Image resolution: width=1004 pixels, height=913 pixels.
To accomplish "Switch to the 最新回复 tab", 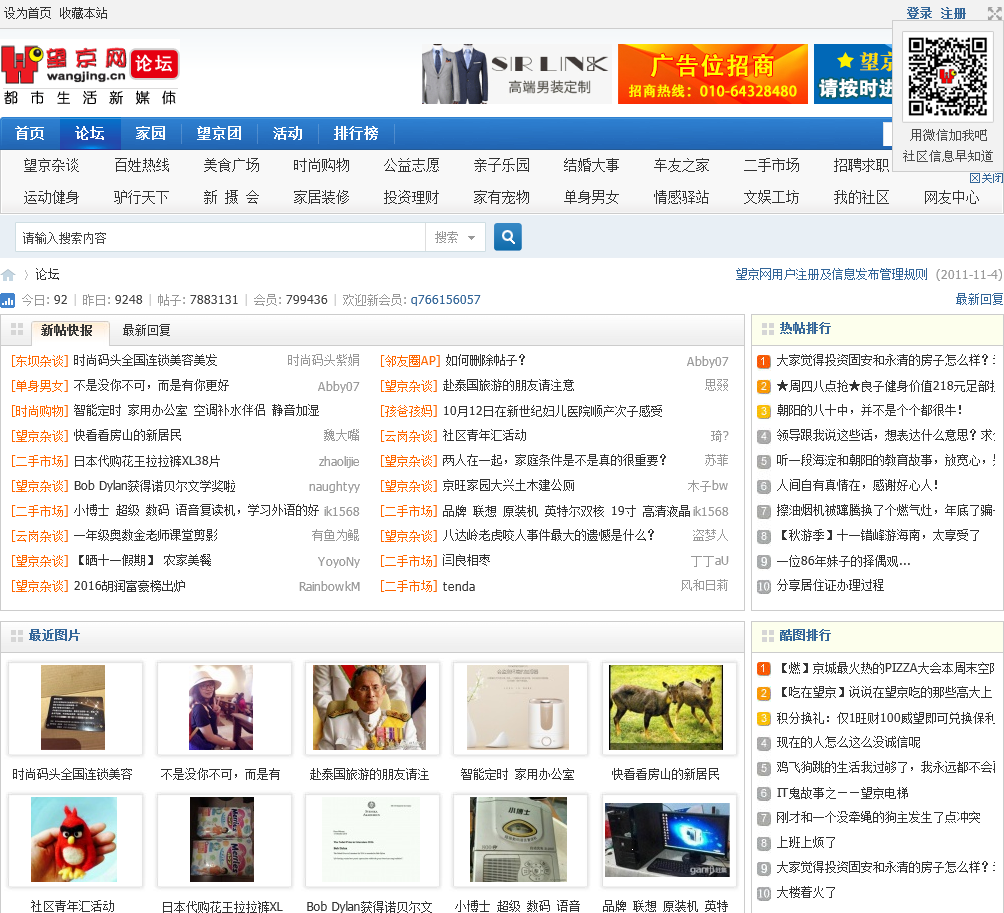I will [x=147, y=330].
